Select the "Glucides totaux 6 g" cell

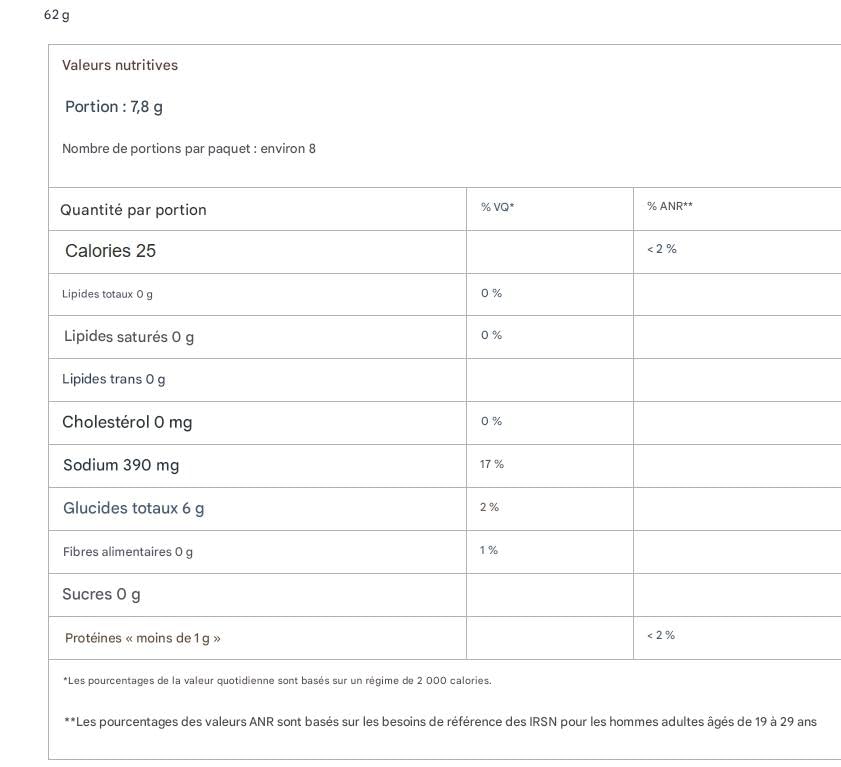pos(133,508)
